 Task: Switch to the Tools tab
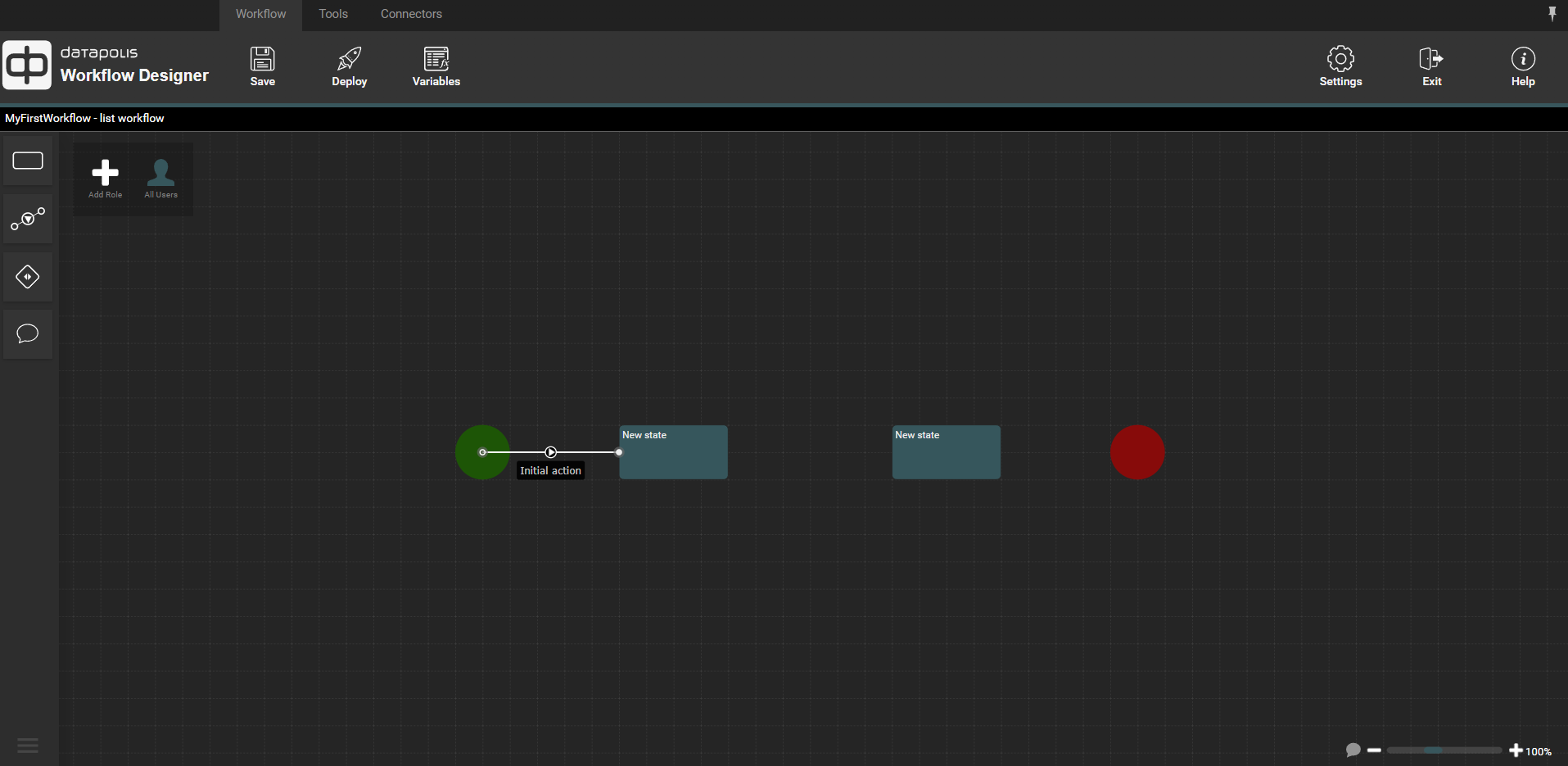333,14
